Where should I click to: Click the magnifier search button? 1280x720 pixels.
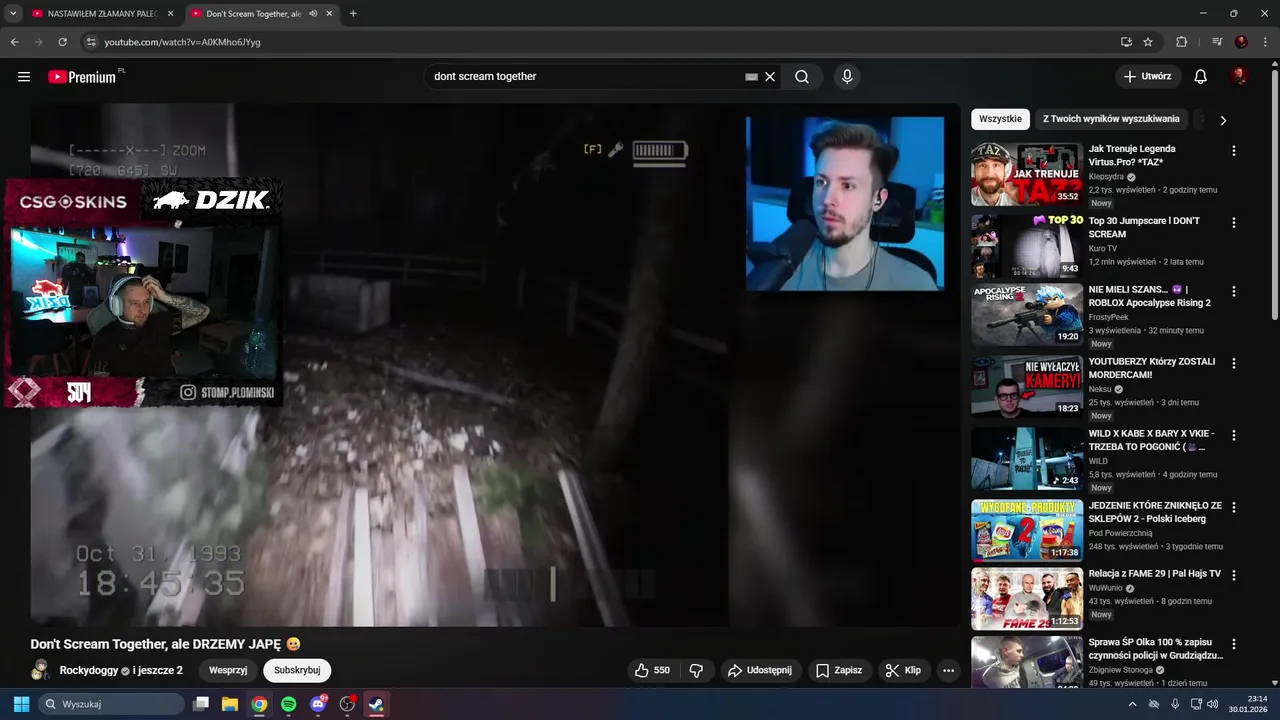[802, 77]
